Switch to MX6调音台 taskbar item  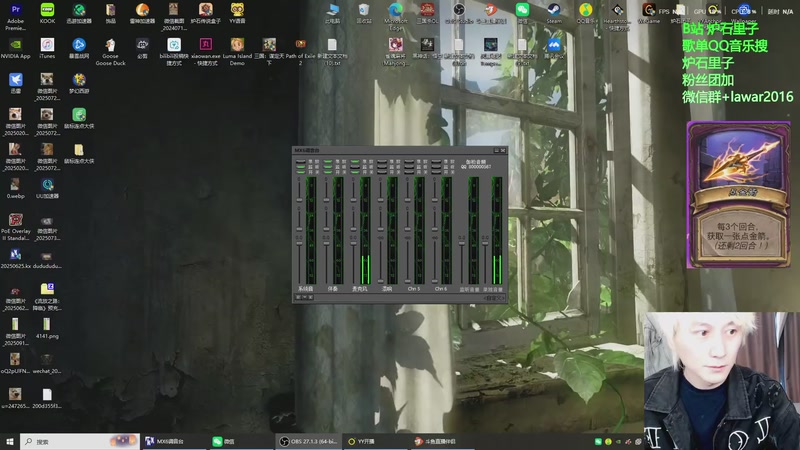[173, 441]
